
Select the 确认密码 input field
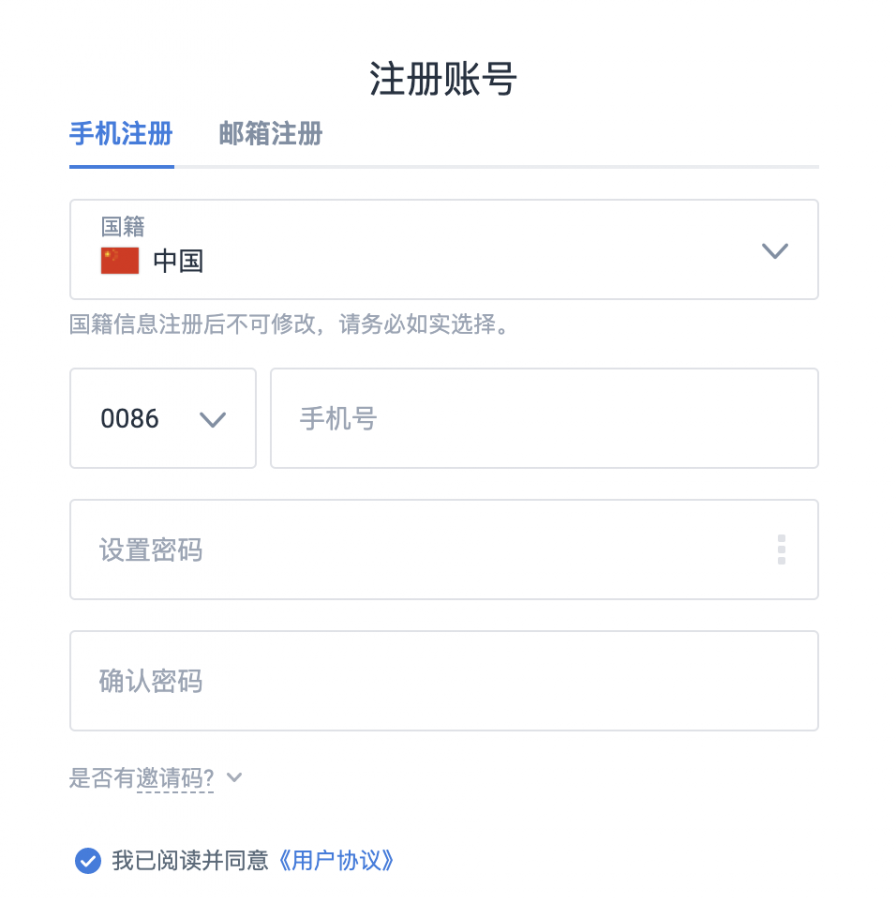[444, 681]
